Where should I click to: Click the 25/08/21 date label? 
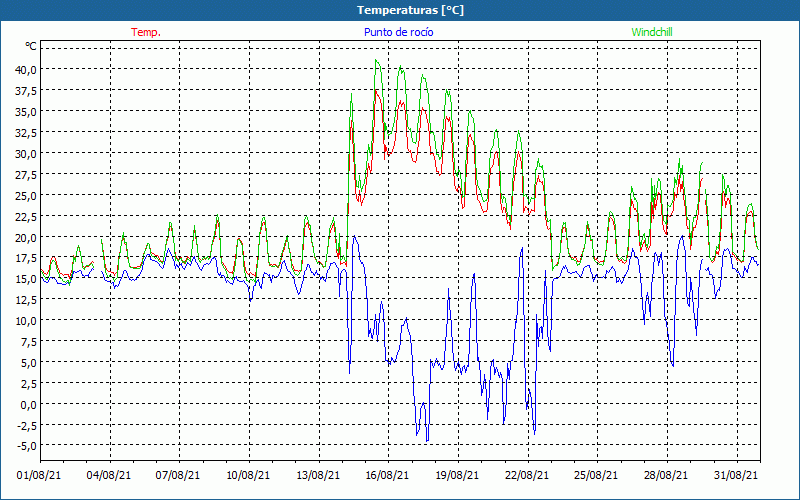click(x=596, y=475)
